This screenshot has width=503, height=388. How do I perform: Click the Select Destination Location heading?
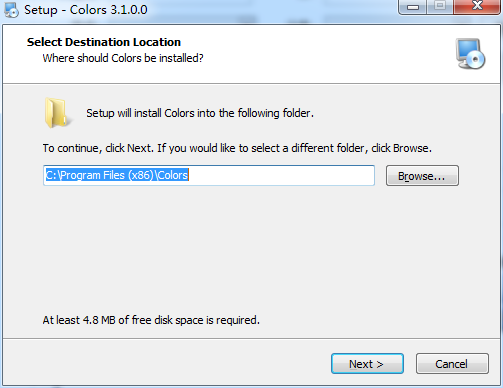click(x=104, y=42)
